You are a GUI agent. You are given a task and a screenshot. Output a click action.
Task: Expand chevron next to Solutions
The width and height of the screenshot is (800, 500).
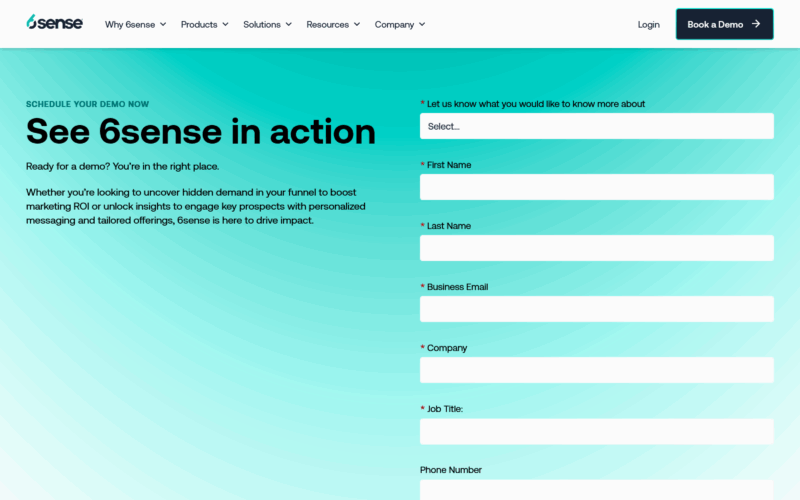288,24
